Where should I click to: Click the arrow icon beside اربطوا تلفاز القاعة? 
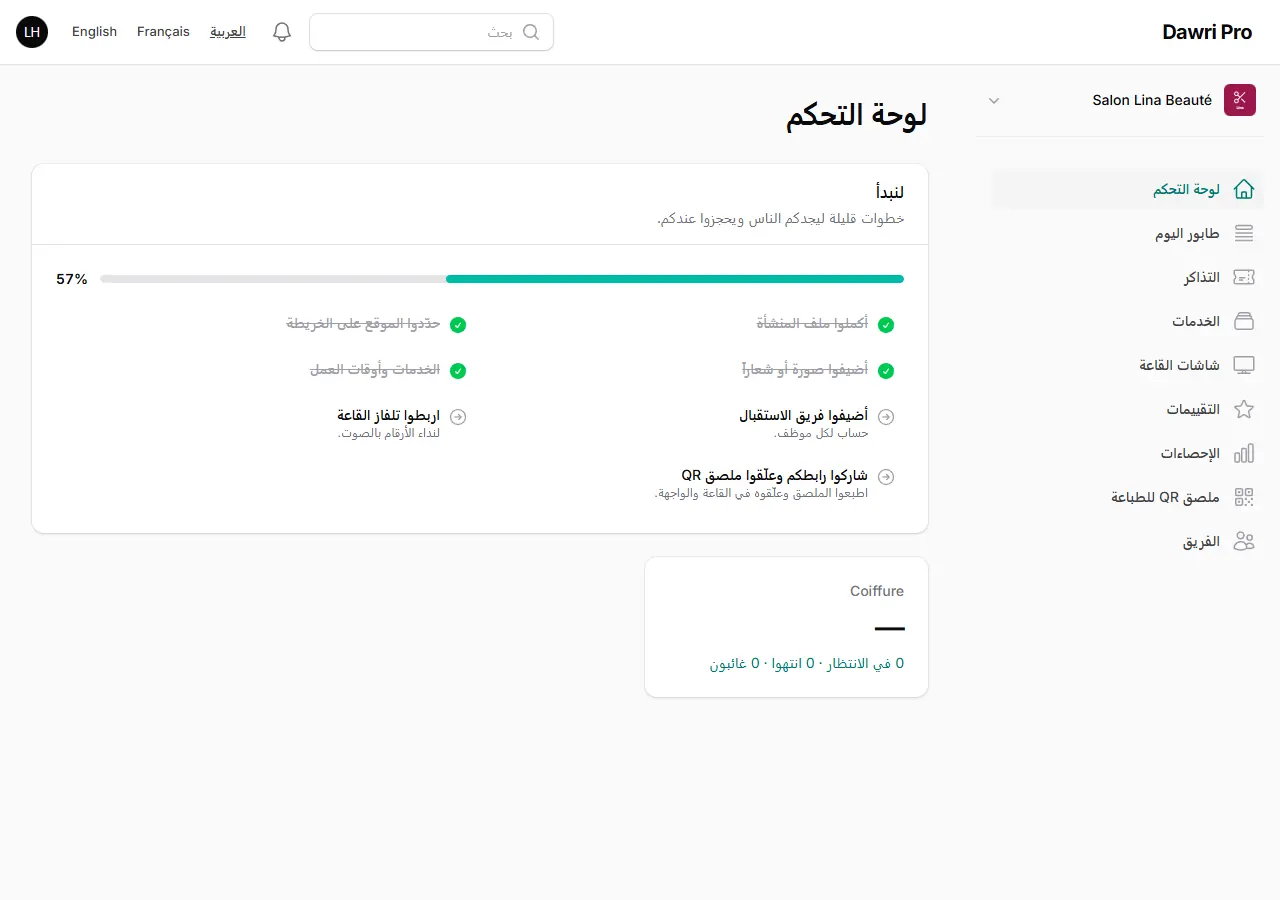(x=458, y=417)
